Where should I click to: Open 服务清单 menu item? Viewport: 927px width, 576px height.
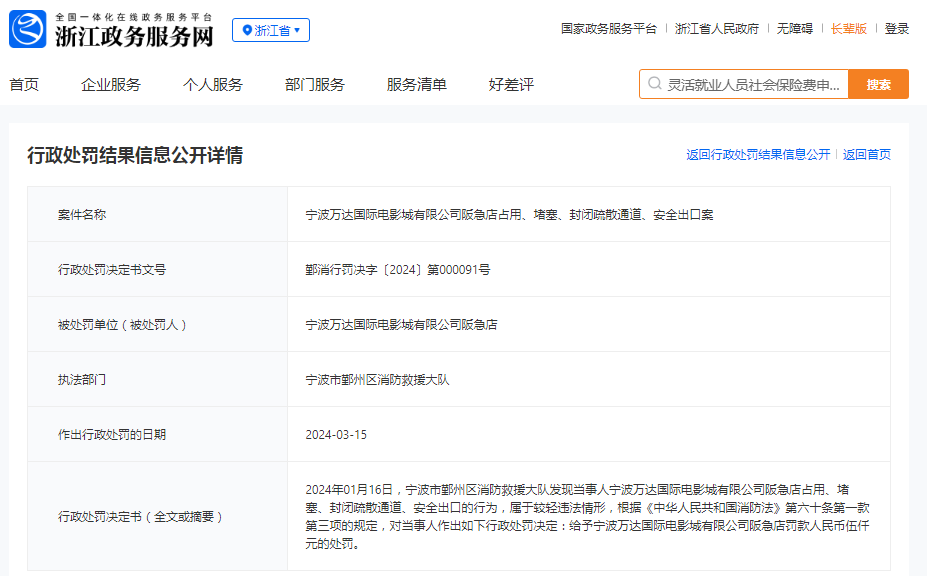(x=417, y=85)
